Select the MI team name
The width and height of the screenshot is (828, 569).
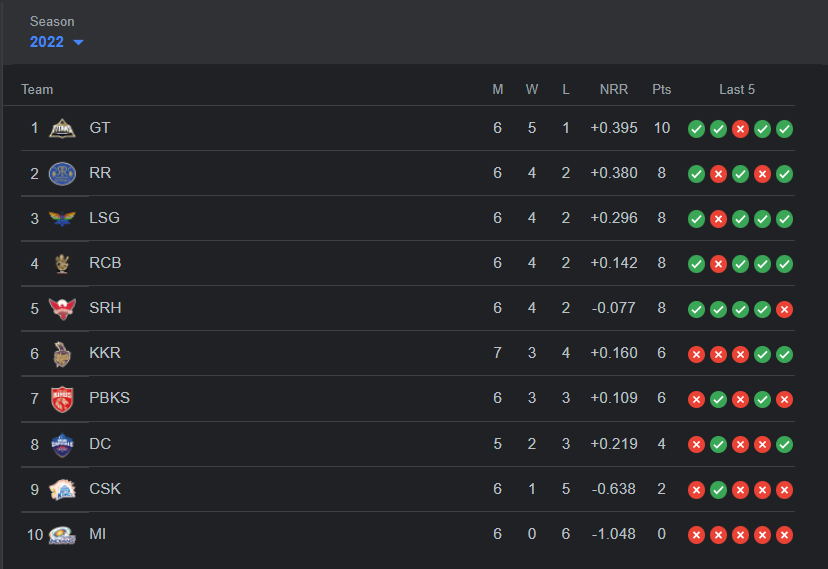pos(97,534)
